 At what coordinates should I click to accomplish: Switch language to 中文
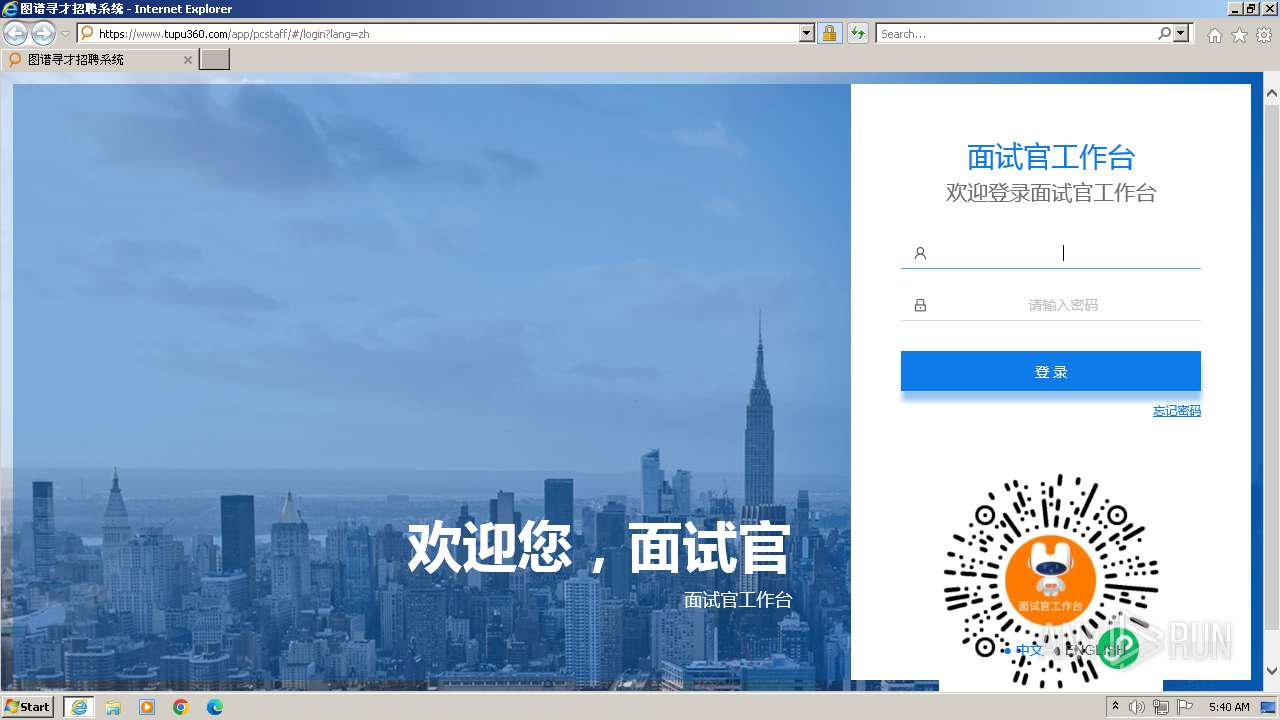(1029, 650)
